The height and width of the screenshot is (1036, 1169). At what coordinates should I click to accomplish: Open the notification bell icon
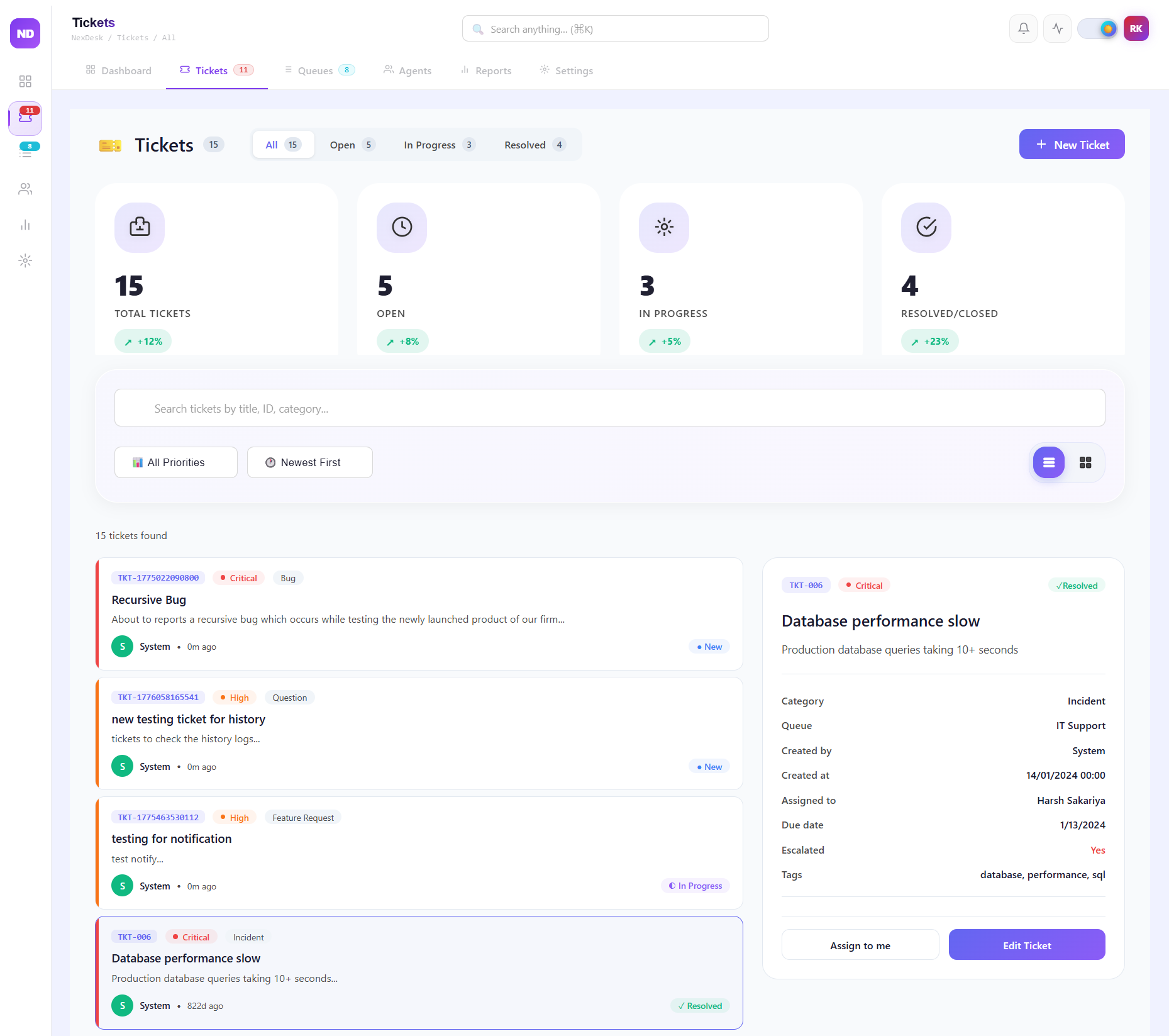(1023, 28)
